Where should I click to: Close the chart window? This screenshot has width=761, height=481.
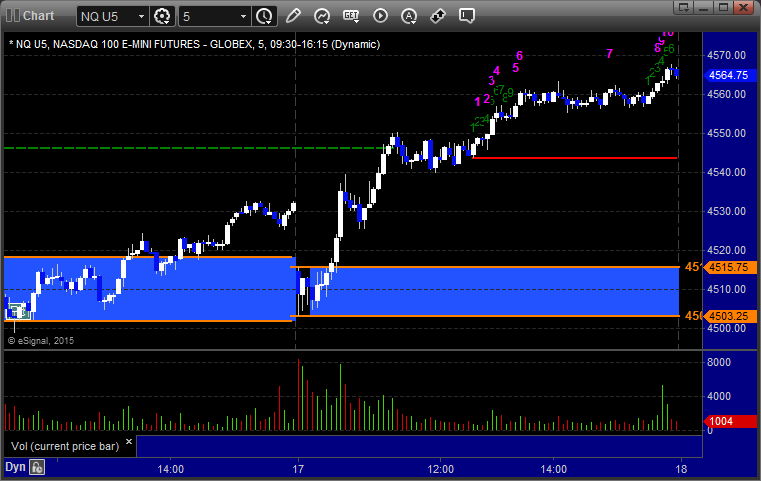coord(744,7)
